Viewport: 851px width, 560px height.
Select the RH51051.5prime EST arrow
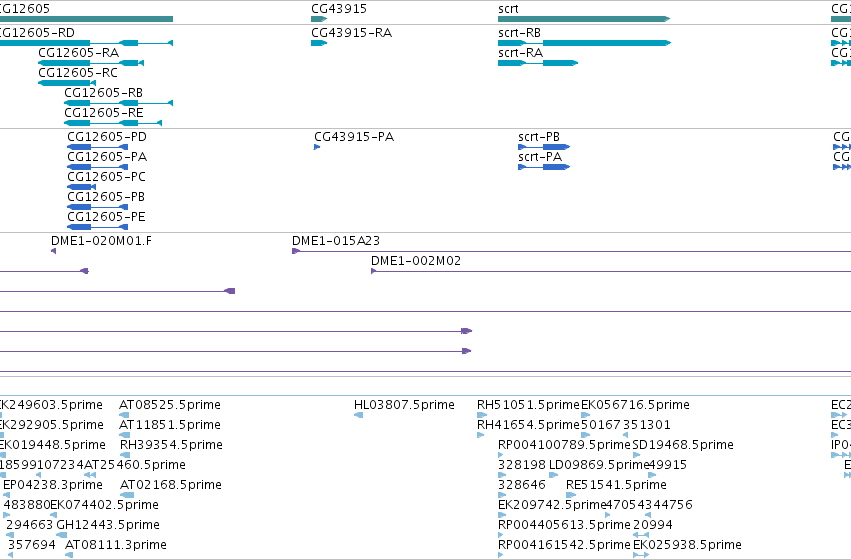(482, 415)
